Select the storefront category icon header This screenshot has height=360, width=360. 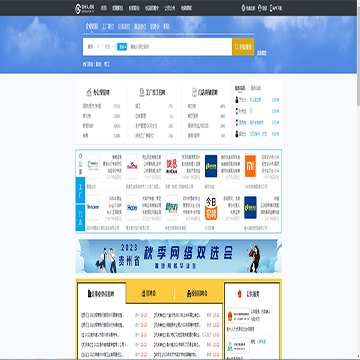205,92
